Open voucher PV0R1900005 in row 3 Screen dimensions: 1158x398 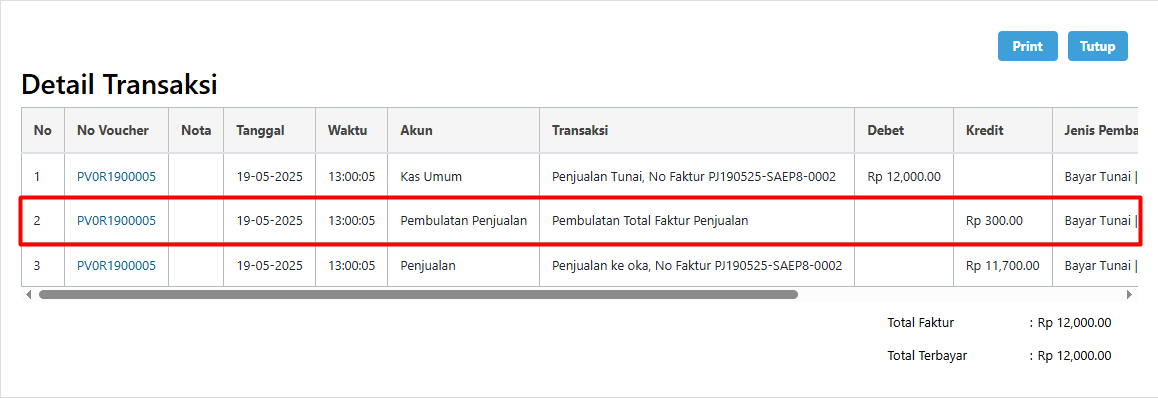click(x=116, y=265)
